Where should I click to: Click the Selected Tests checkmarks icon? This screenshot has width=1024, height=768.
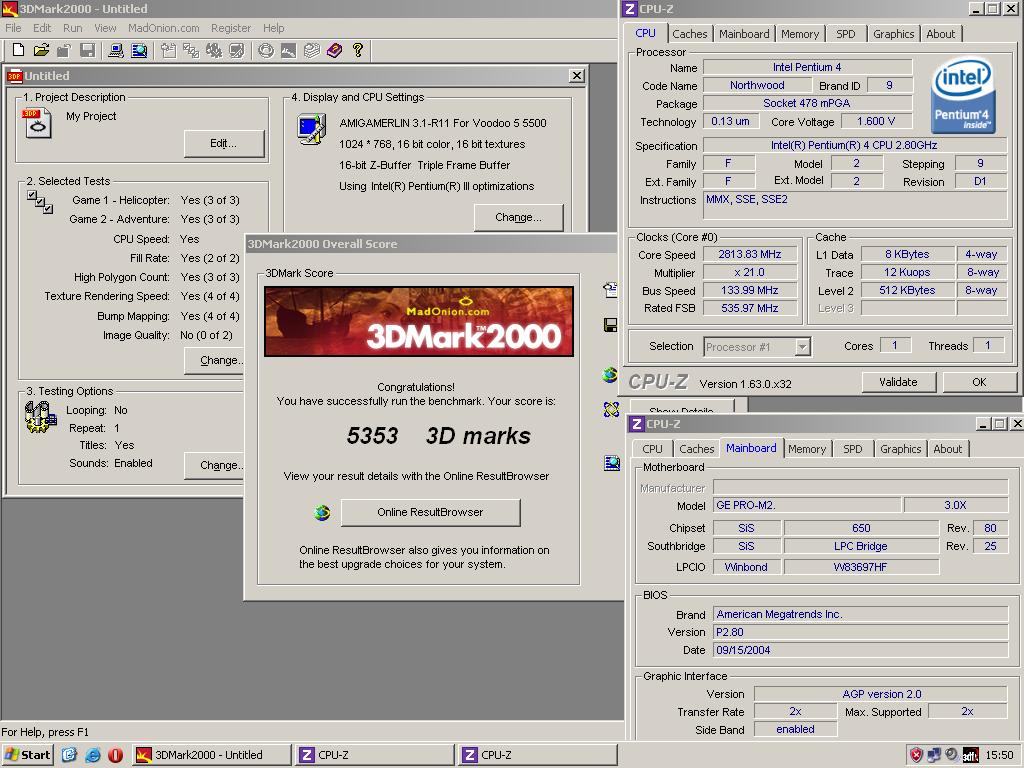click(40, 202)
